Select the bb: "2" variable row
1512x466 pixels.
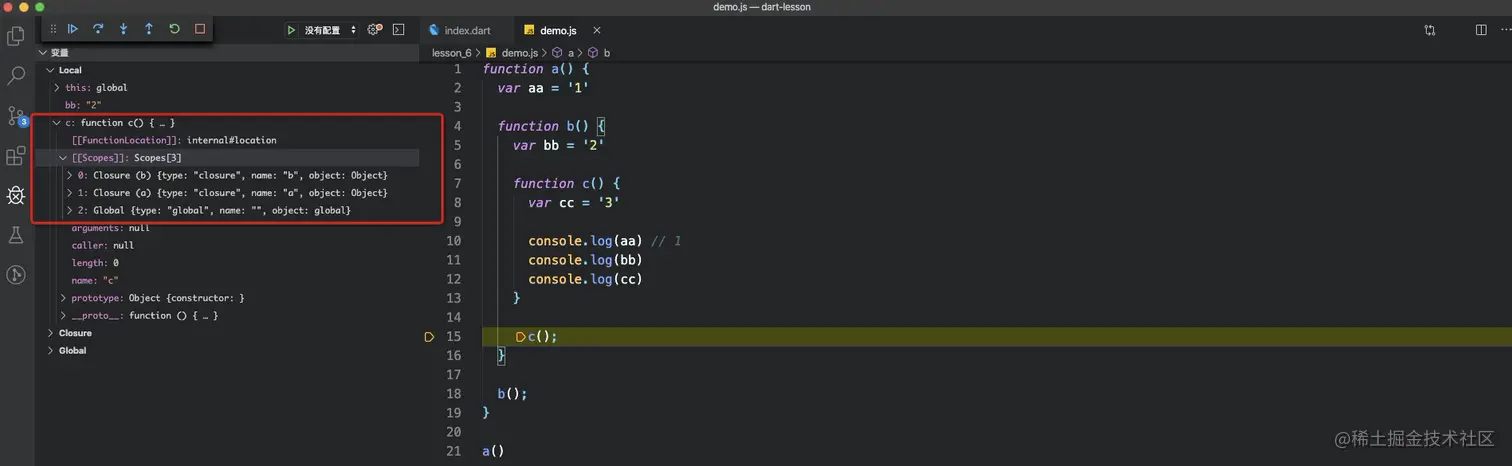pos(228,105)
